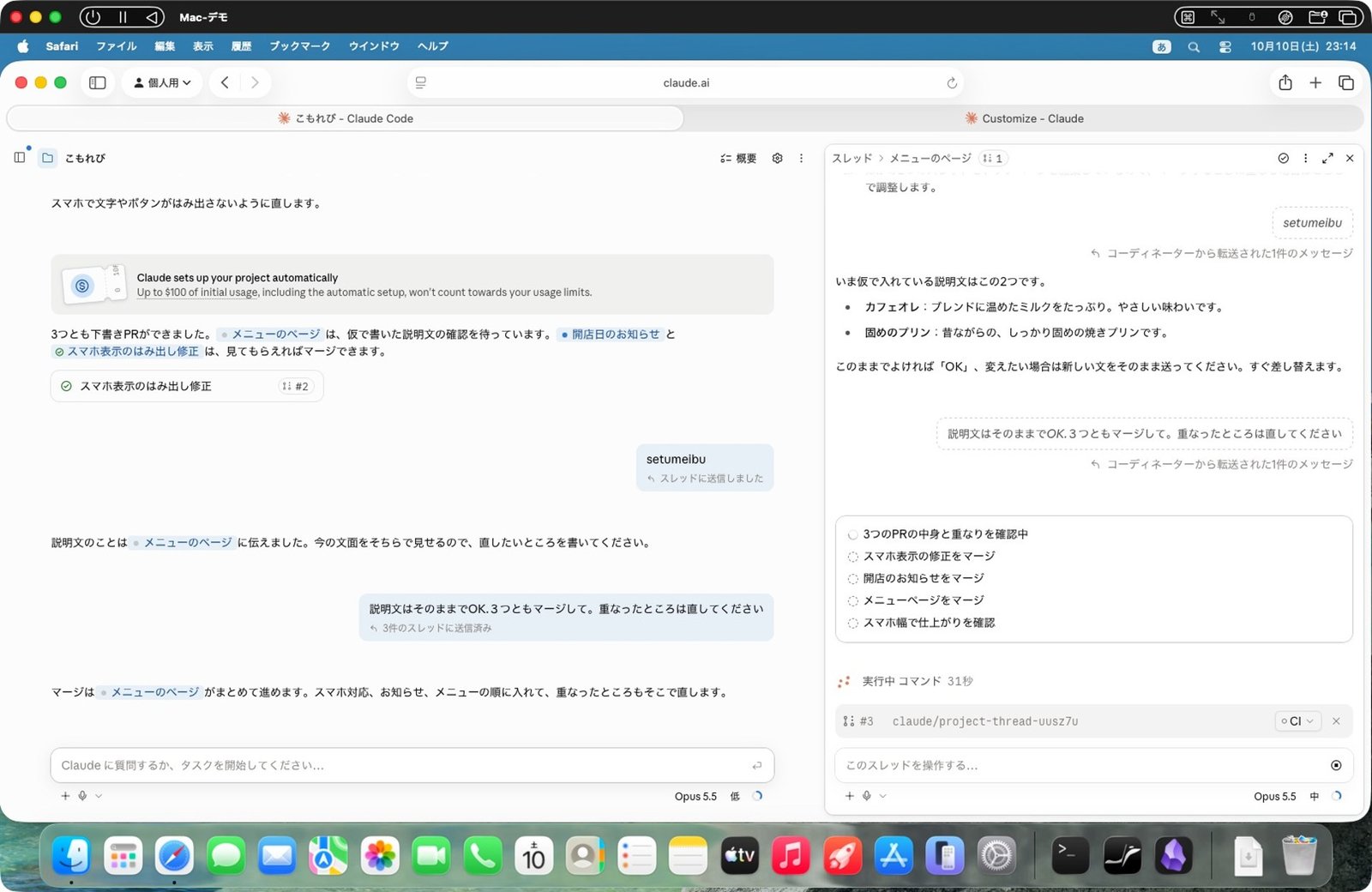Viewport: 1372px width, 892px height.
Task: Open macOS Spotlight search
Action: [x=1194, y=46]
